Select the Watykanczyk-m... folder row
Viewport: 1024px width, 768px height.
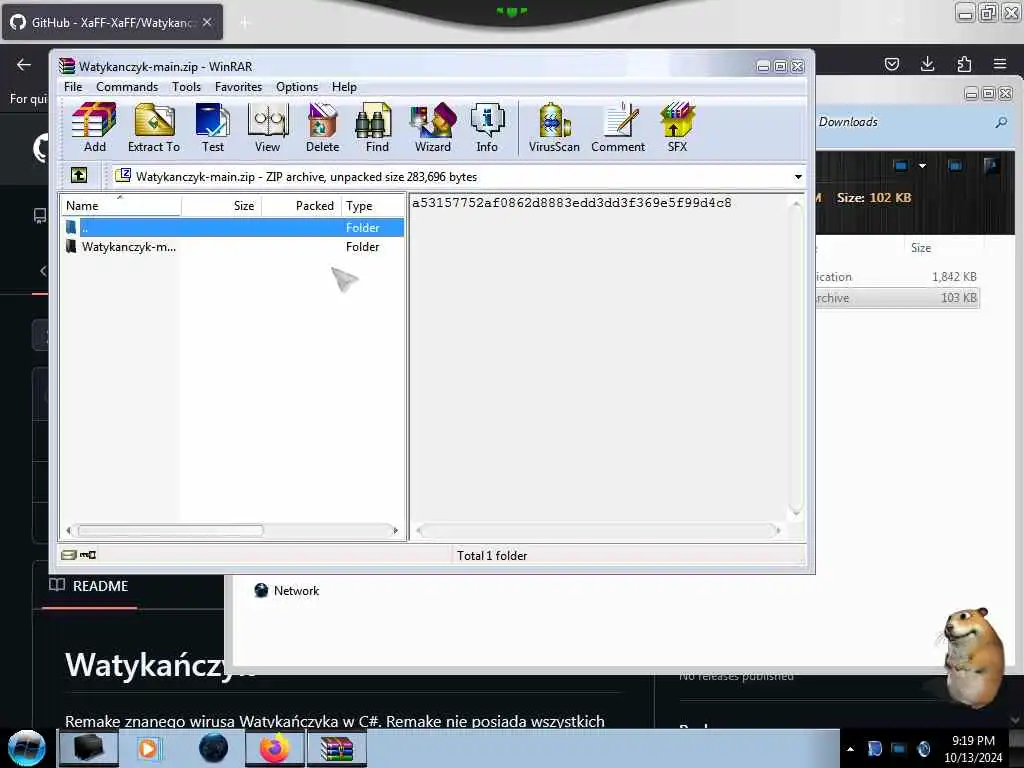point(232,247)
